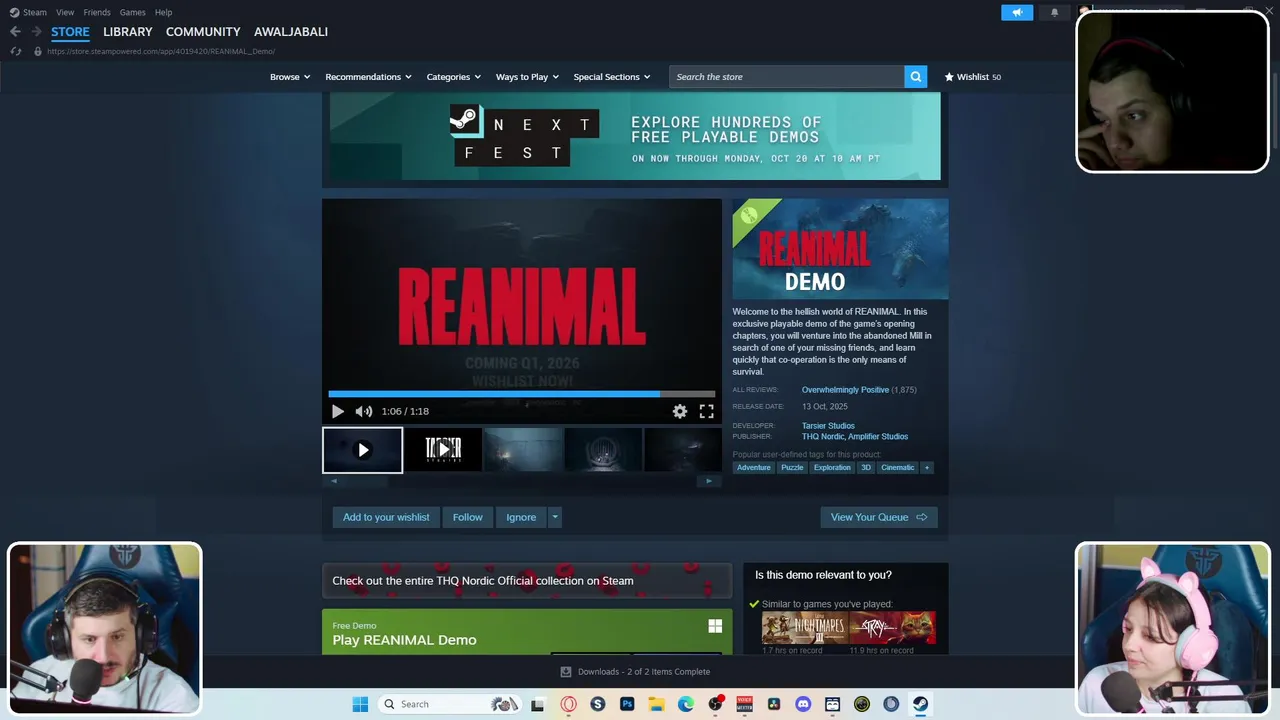Viewport: 1280px width, 720px height.
Task: Open the Next Fest demos banner
Action: click(x=635, y=136)
